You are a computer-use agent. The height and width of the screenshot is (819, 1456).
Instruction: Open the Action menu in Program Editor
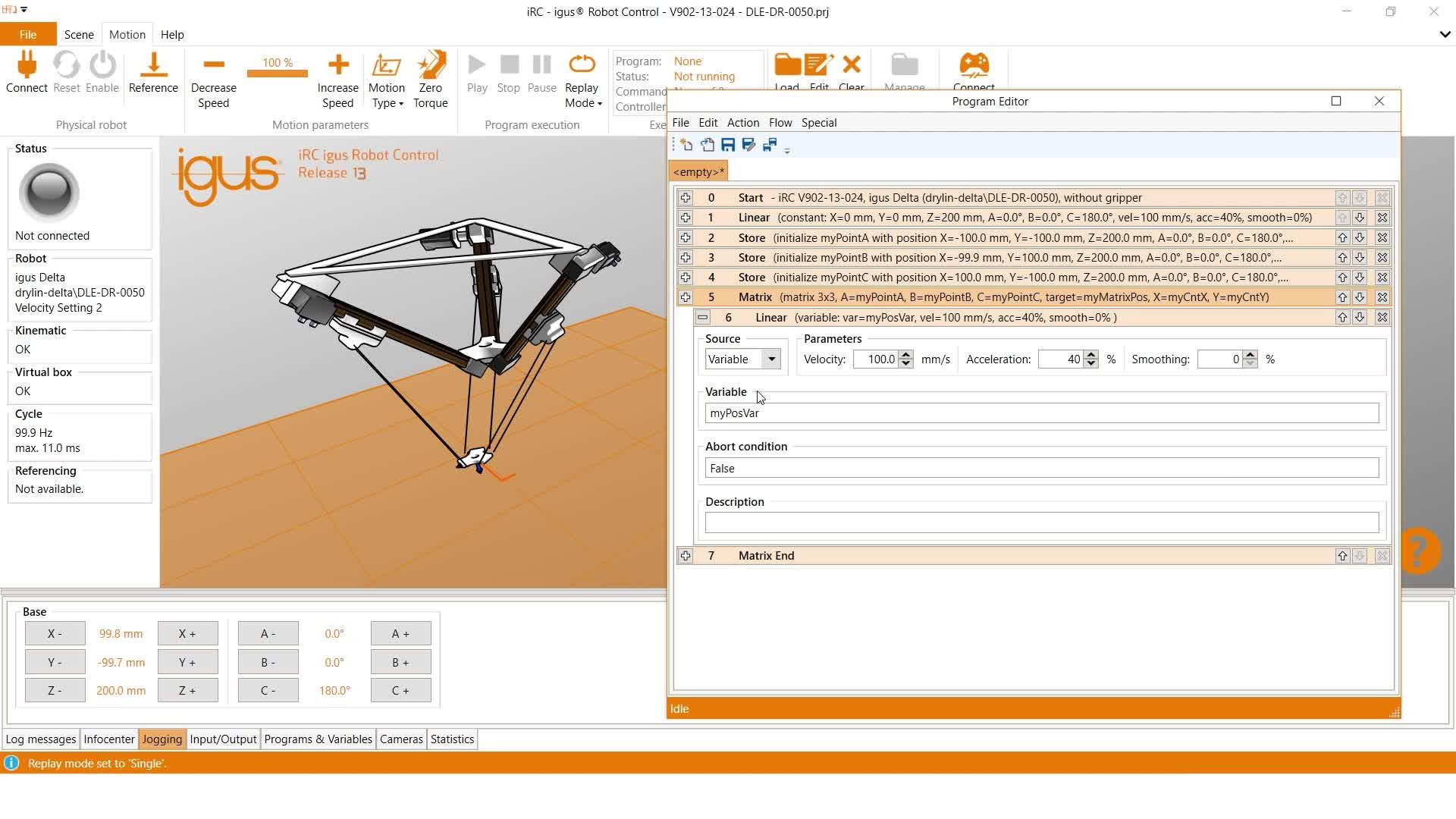pos(743,123)
